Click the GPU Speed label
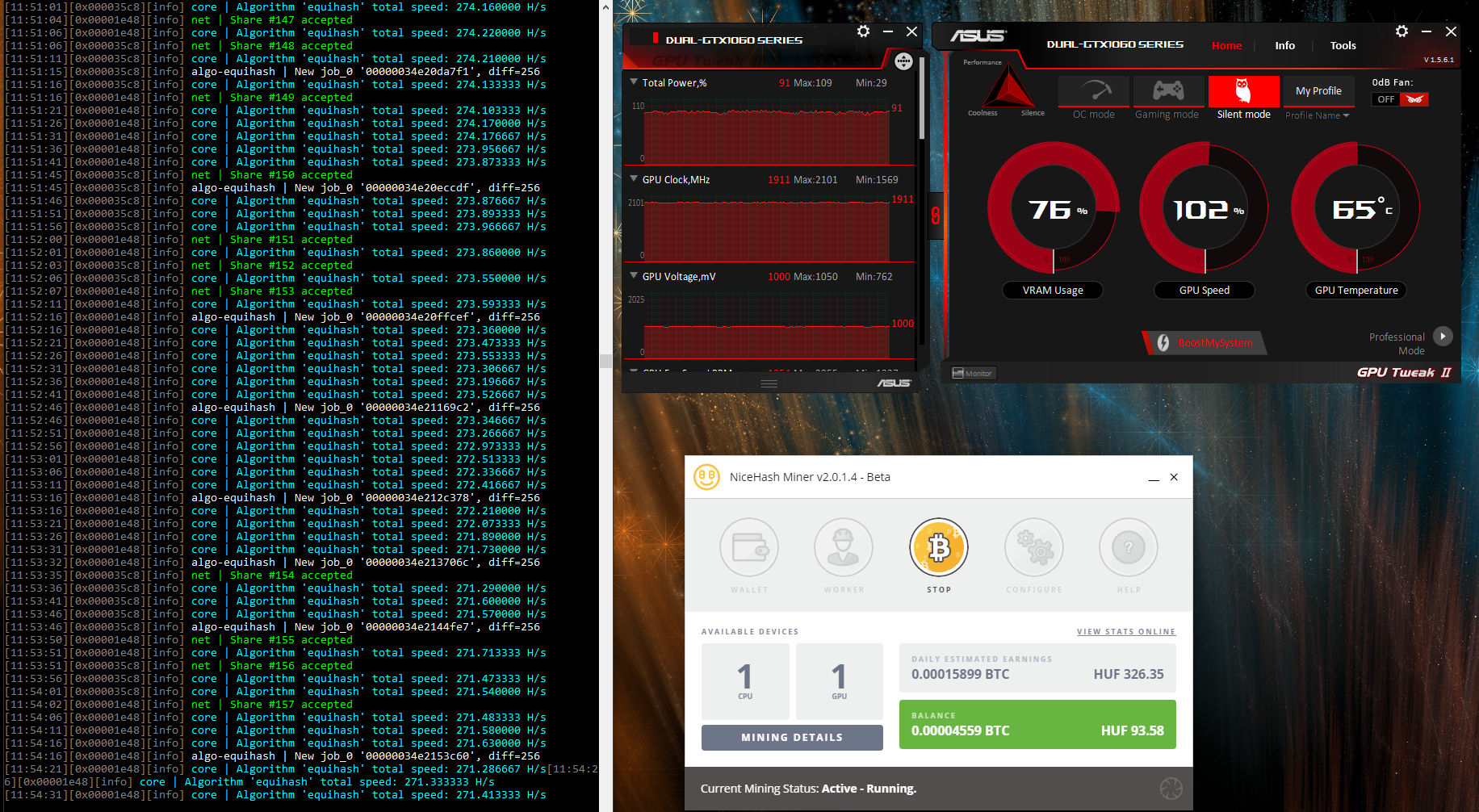 pyautogui.click(x=1205, y=291)
